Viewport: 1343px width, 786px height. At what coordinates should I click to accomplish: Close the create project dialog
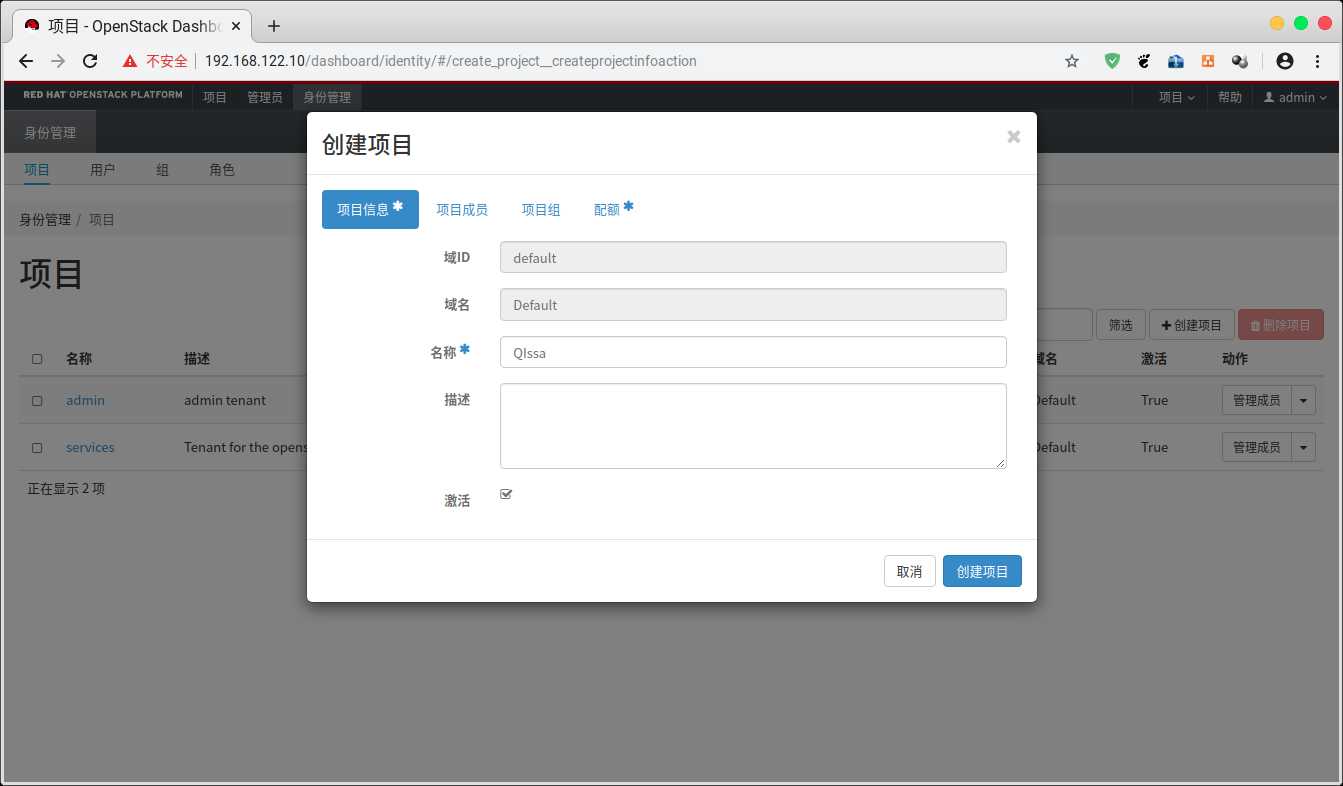[1014, 137]
